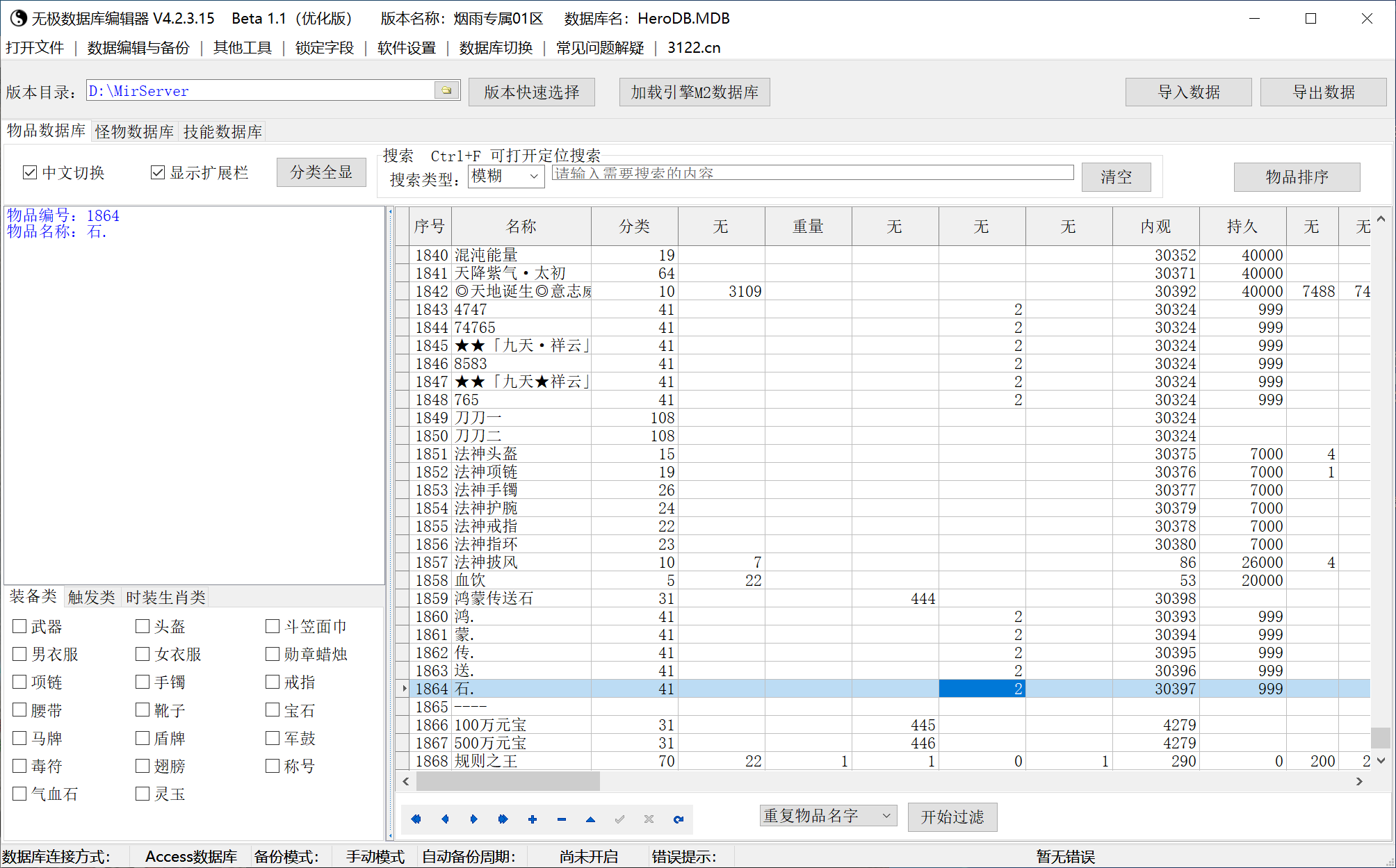
Task: Click horizontal scrollbar right arrow
Action: click(1360, 781)
